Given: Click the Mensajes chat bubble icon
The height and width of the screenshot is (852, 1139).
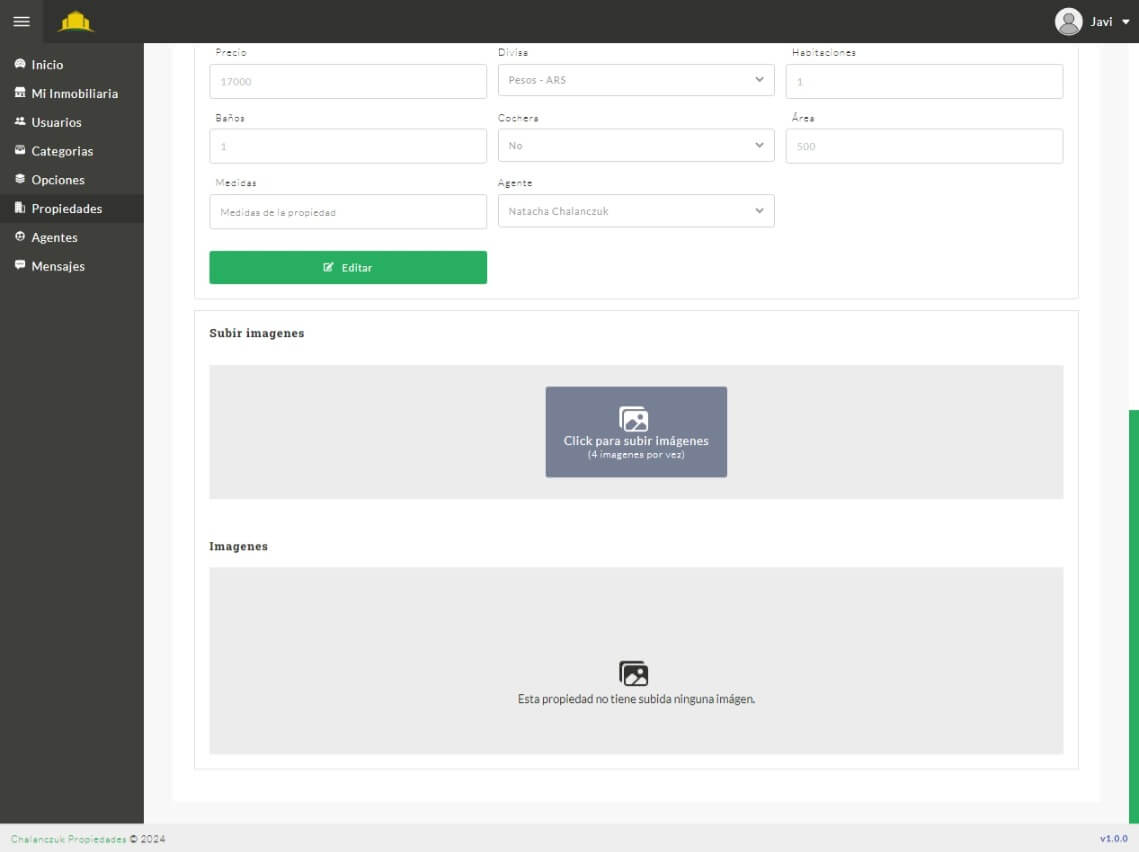Looking at the screenshot, I should 20,266.
